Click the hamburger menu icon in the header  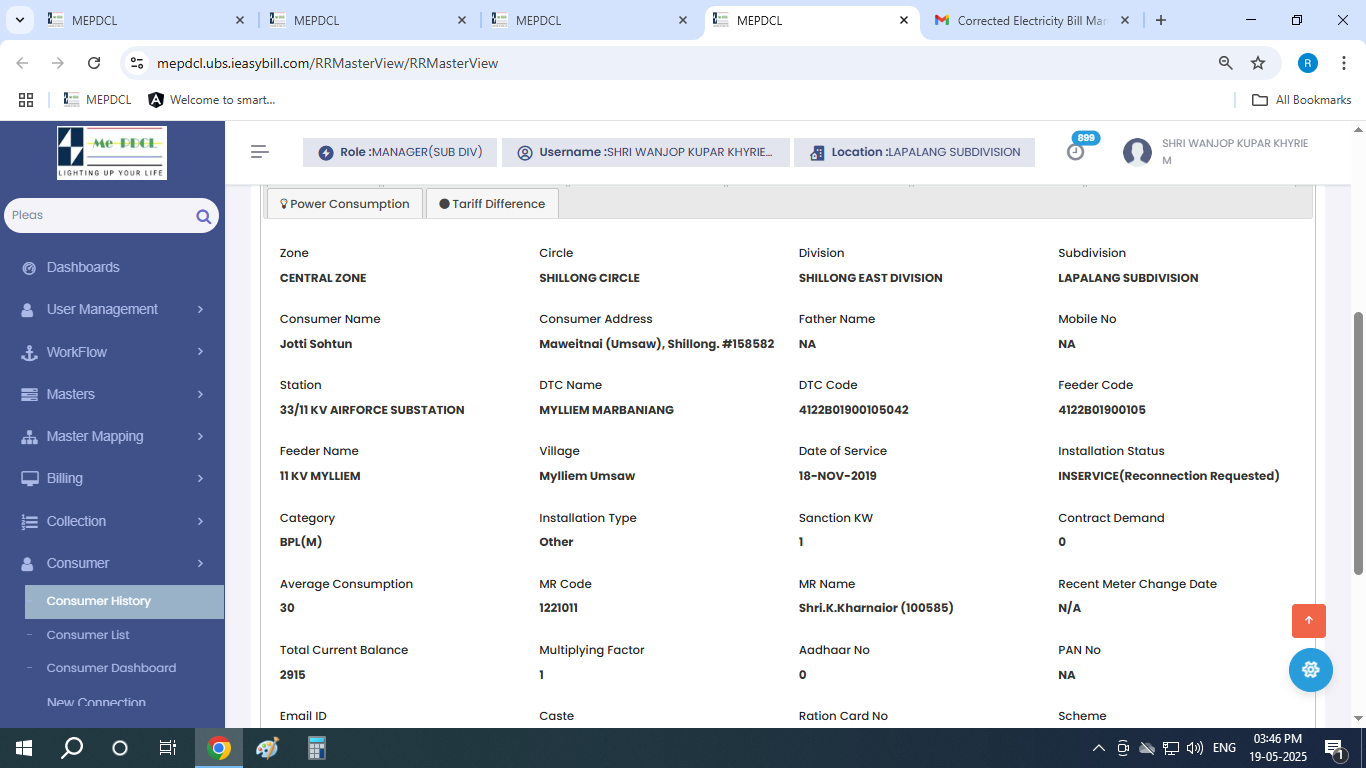coord(260,152)
